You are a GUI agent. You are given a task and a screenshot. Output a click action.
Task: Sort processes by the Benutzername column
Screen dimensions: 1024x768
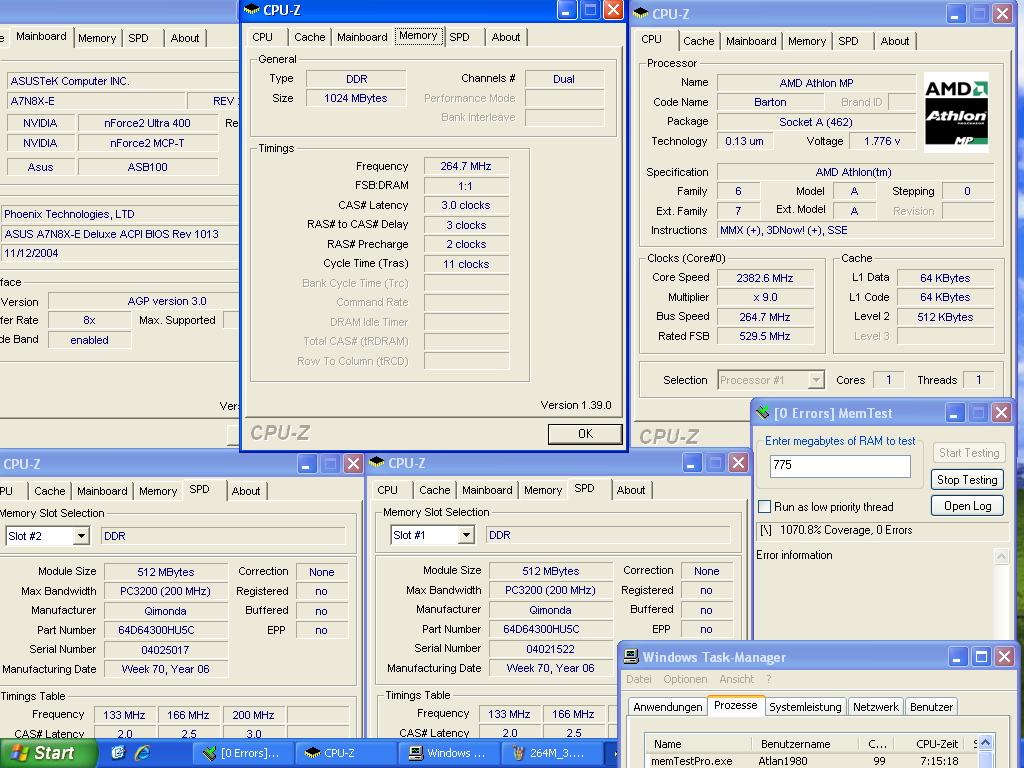[x=804, y=743]
